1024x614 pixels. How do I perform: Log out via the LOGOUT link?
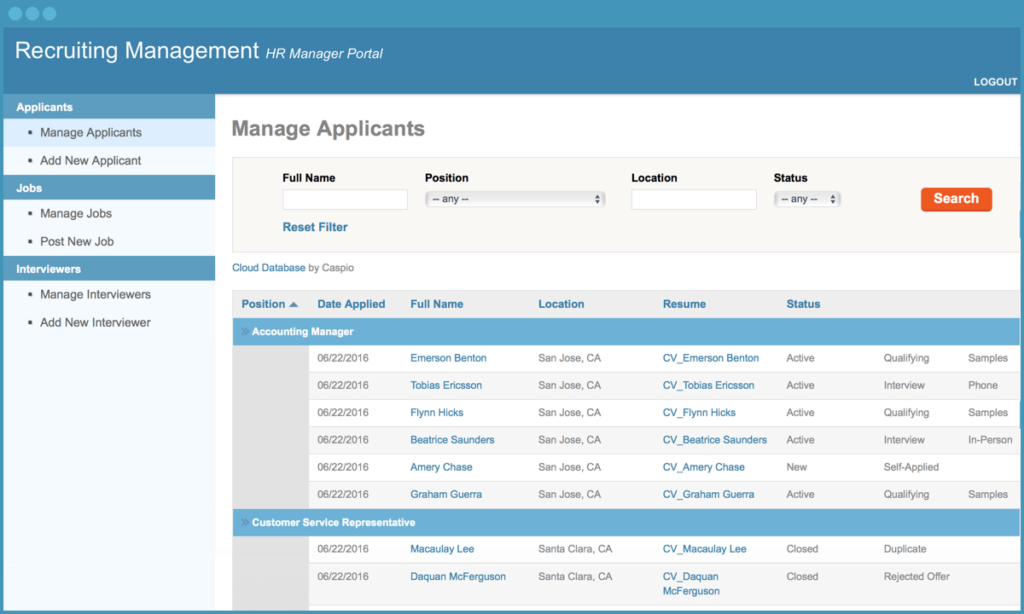[x=995, y=82]
